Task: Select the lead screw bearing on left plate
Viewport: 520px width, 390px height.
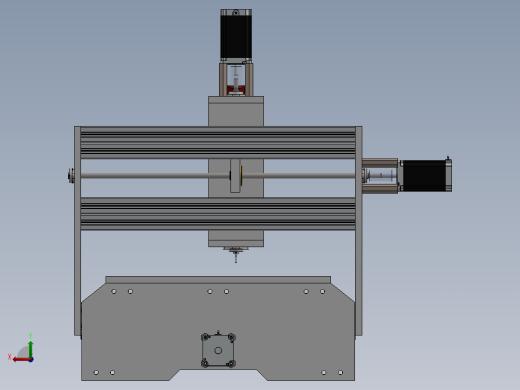Action: (71, 176)
